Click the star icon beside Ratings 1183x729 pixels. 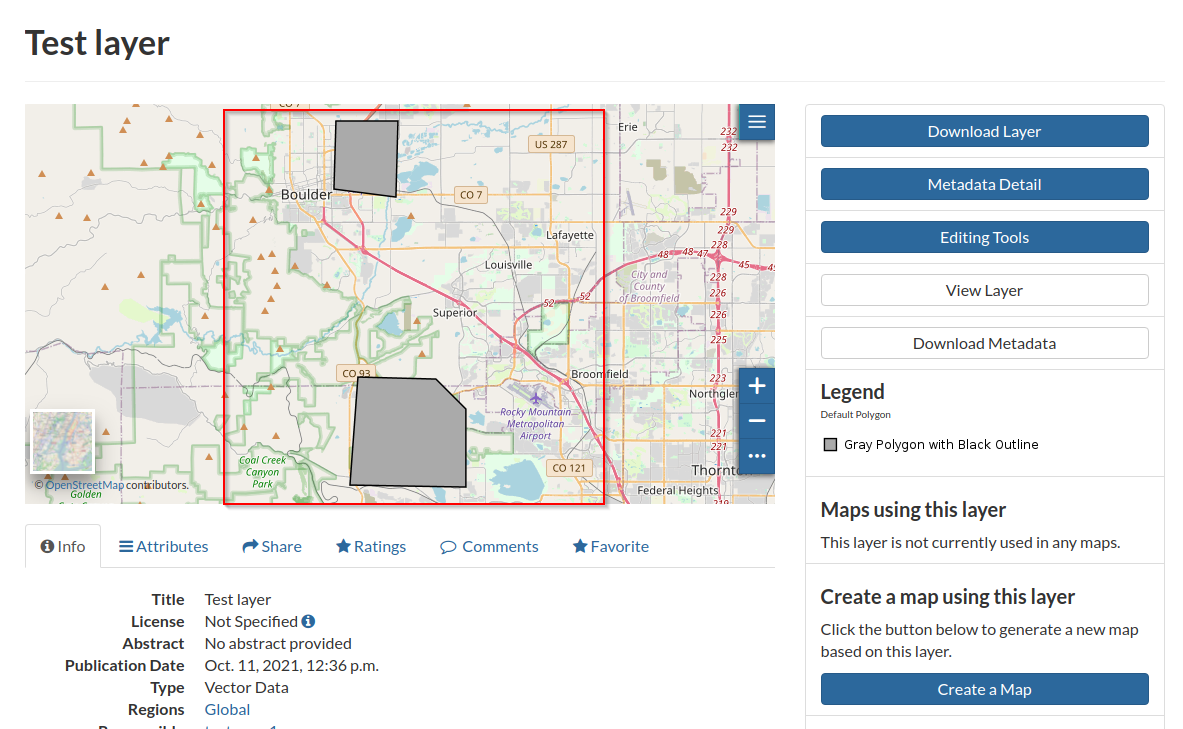click(x=343, y=546)
